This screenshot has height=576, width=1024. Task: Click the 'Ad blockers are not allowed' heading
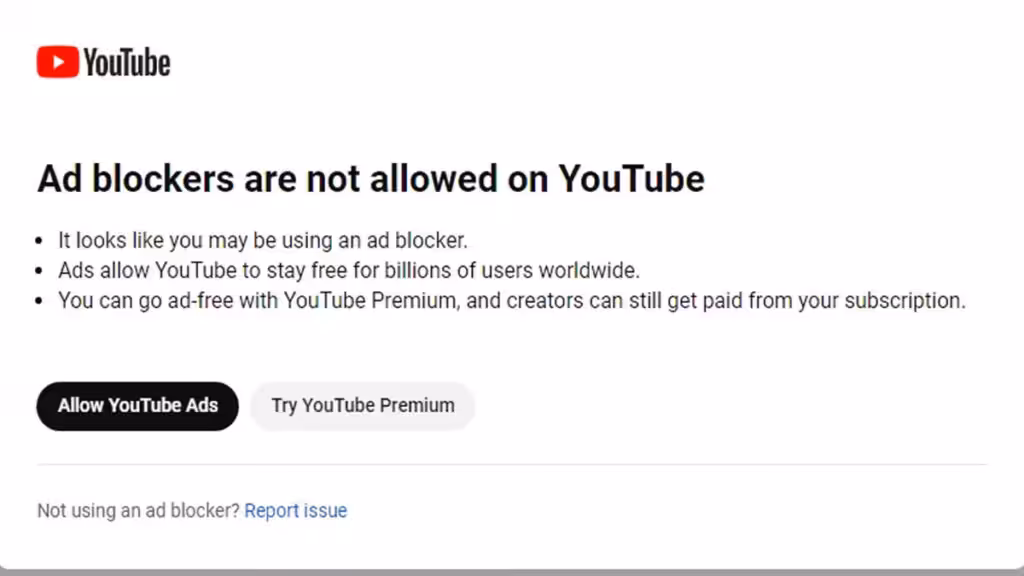[x=370, y=179]
